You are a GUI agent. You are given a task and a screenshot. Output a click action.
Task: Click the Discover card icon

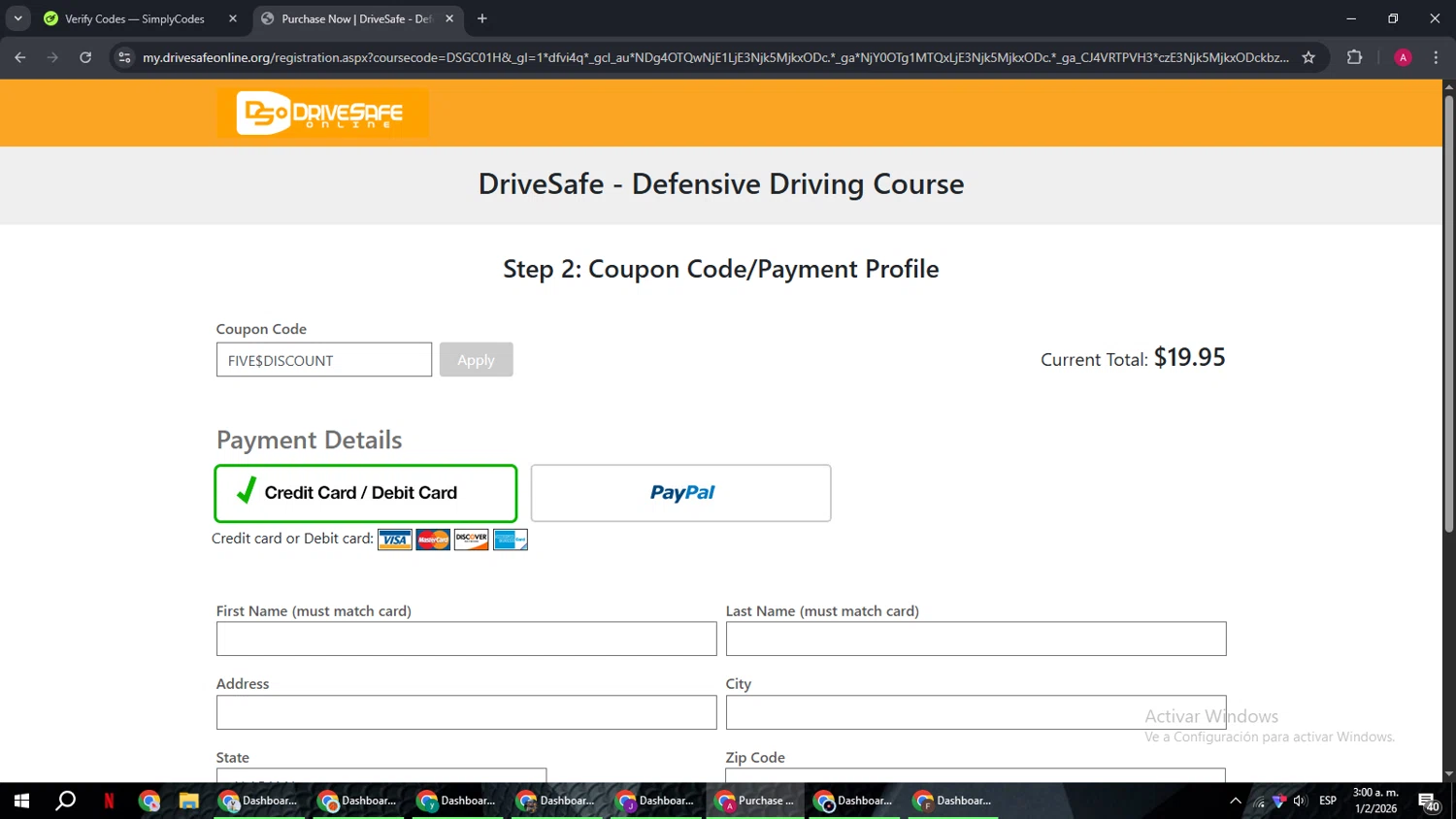(471, 540)
